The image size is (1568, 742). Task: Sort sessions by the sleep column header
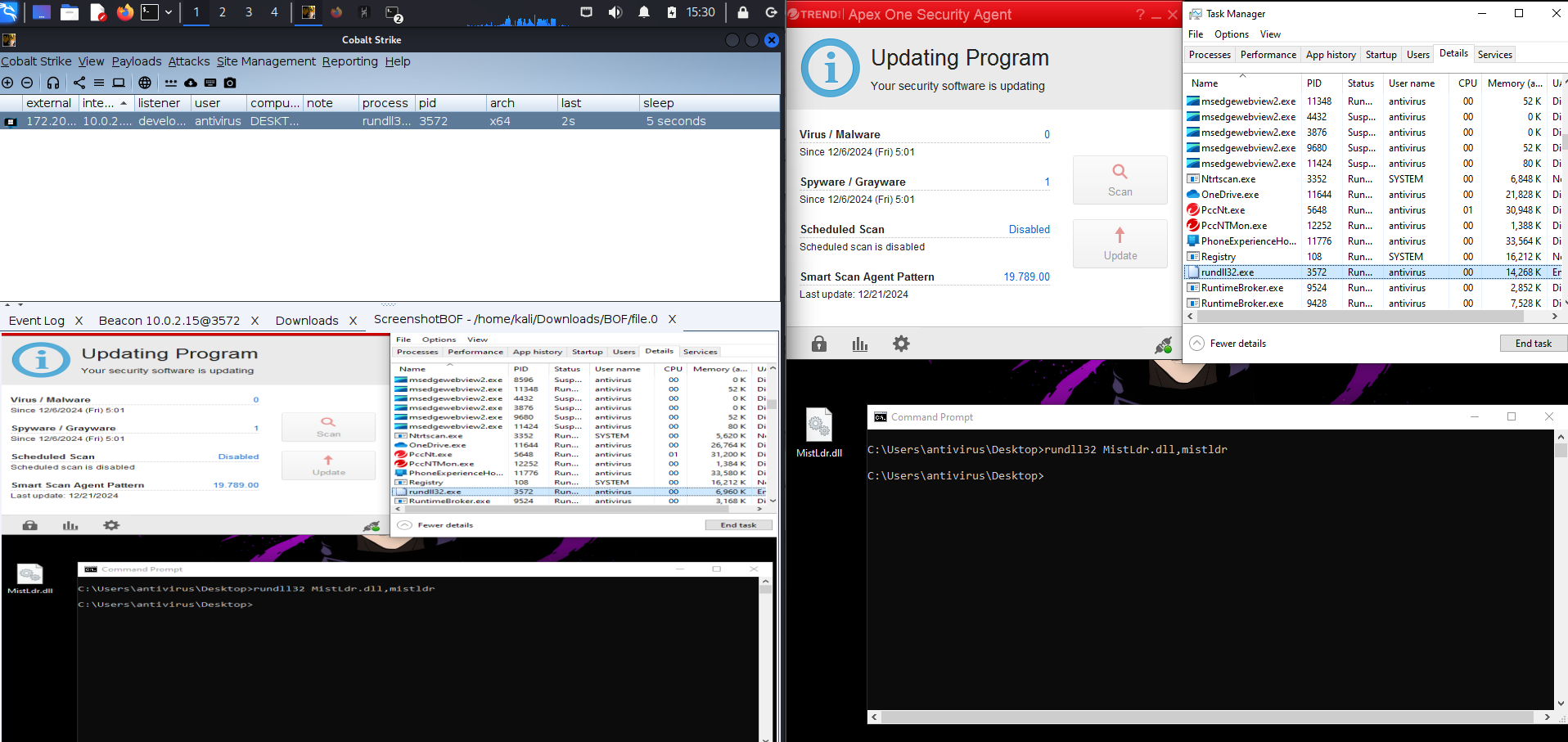[x=709, y=103]
